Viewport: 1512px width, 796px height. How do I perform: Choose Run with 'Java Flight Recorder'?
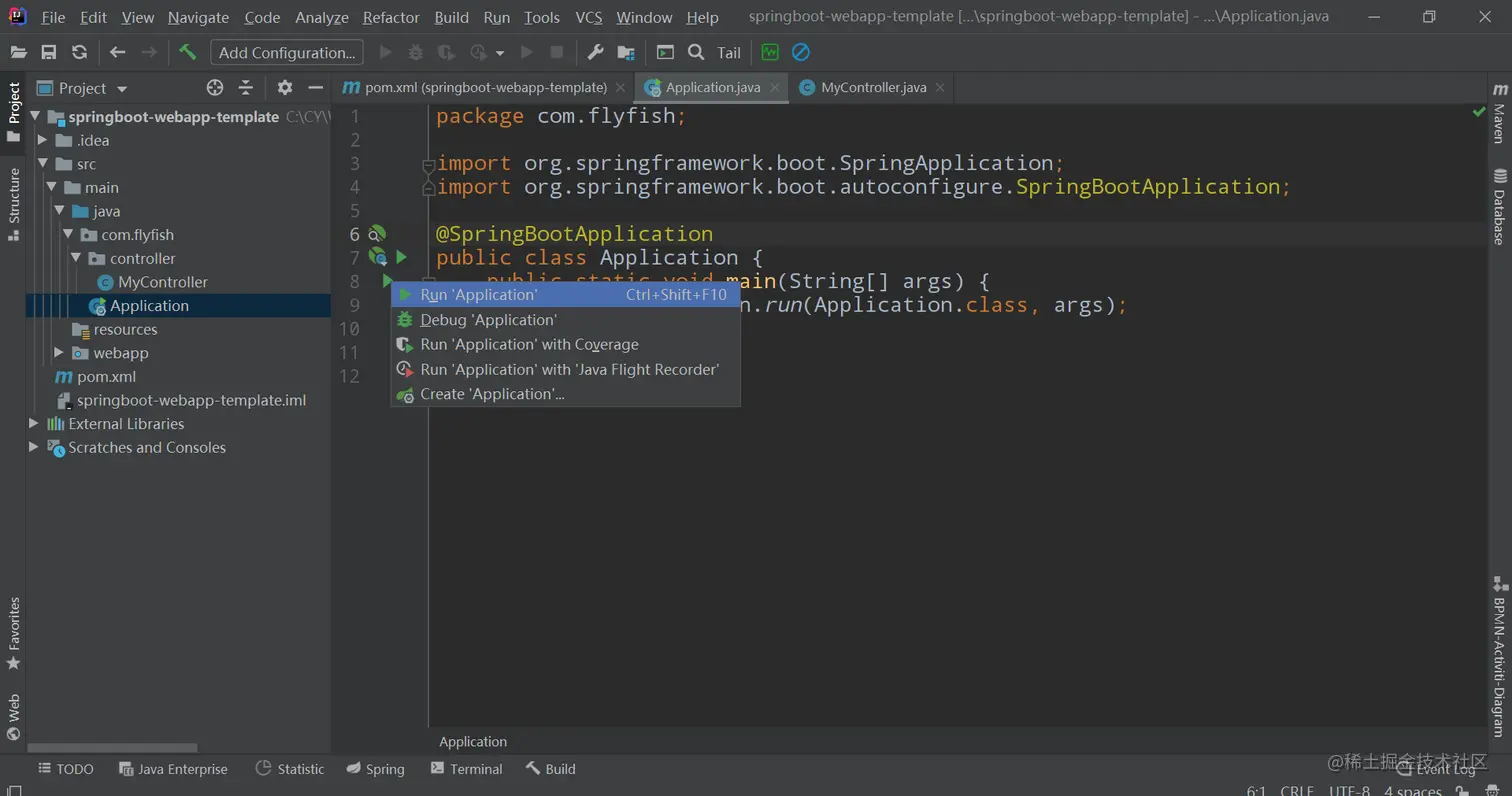tap(565, 370)
